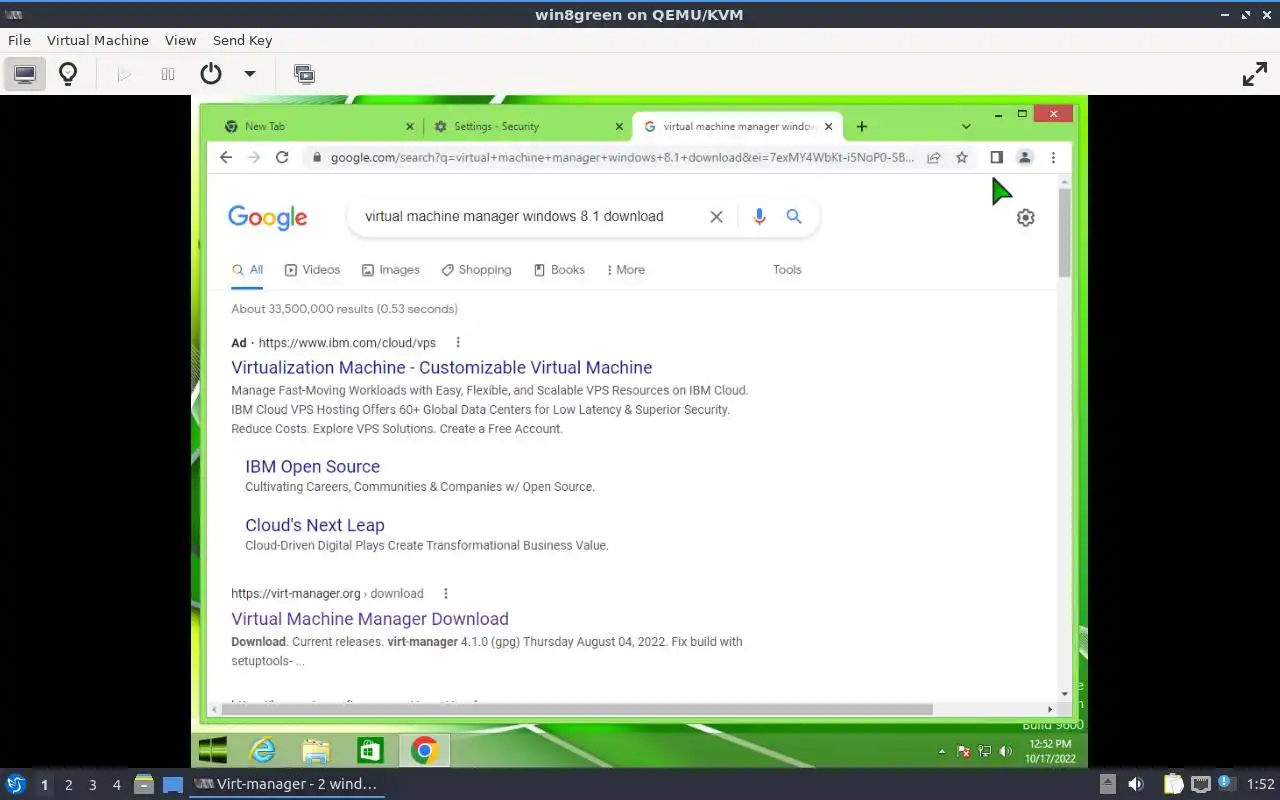Viewport: 1280px width, 800px height.
Task: Open Windows volume speaker icon
Action: [1005, 751]
